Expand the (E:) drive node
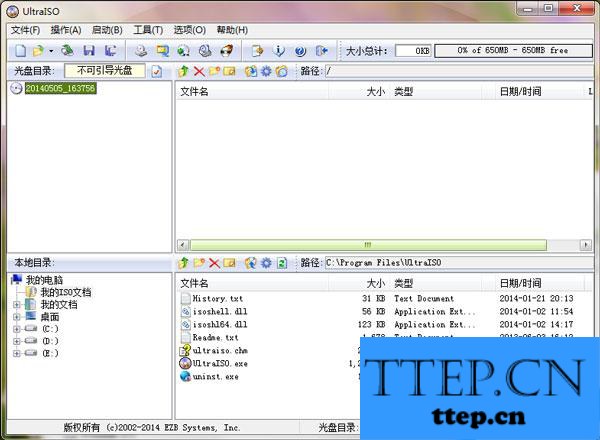Screen dimensions: 600x440 (16, 354)
